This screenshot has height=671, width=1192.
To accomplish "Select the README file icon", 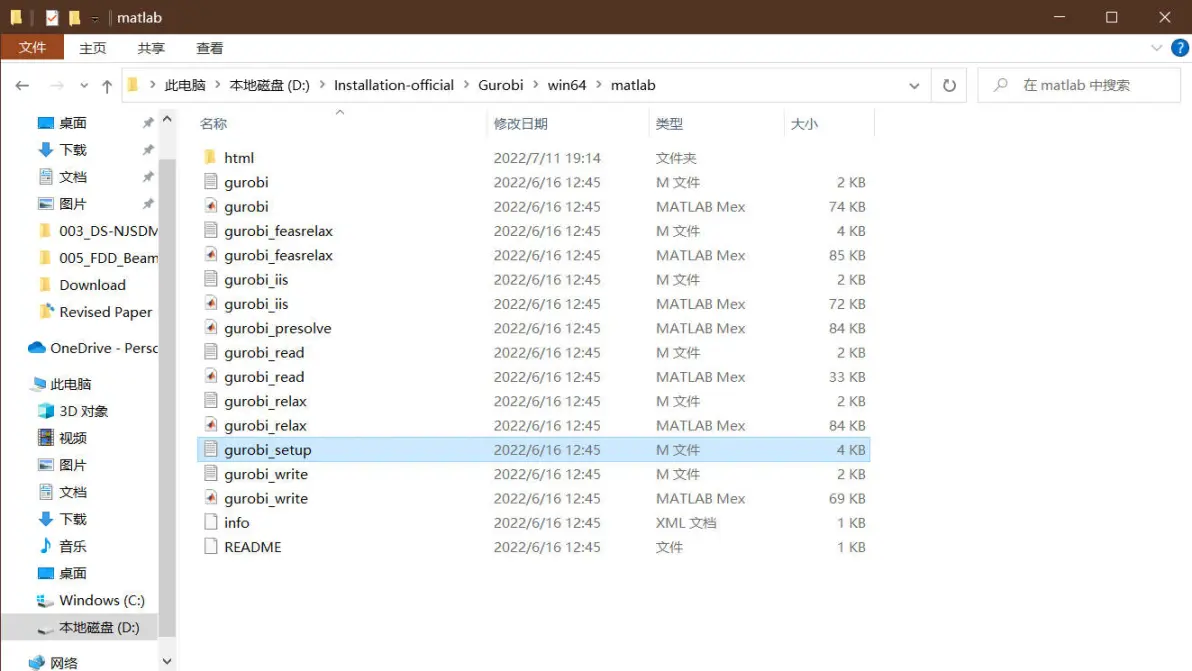I will click(x=211, y=546).
